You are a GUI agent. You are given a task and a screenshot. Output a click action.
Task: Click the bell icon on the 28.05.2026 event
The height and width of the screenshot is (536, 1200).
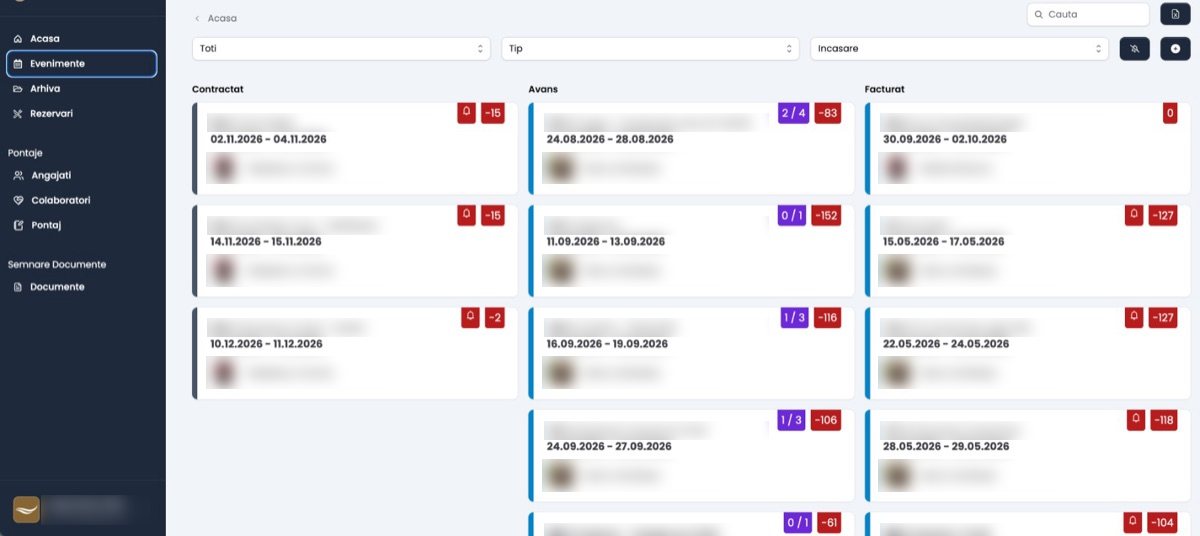point(1137,420)
